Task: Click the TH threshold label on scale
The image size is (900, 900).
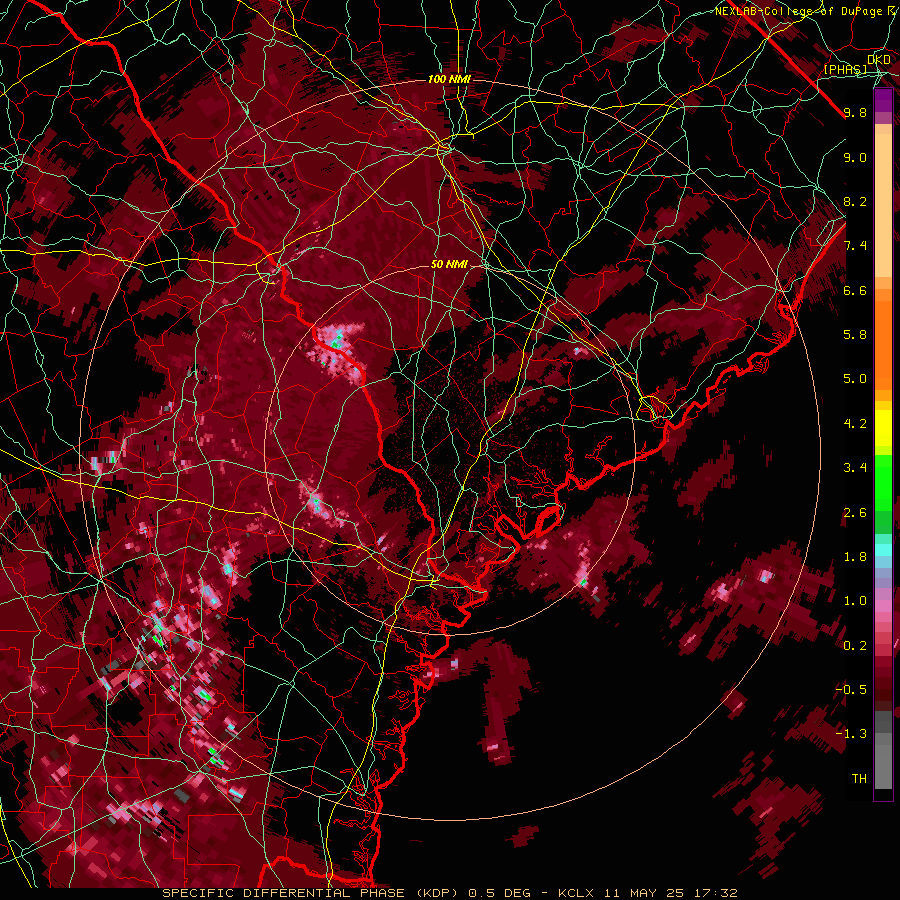Action: (x=859, y=779)
